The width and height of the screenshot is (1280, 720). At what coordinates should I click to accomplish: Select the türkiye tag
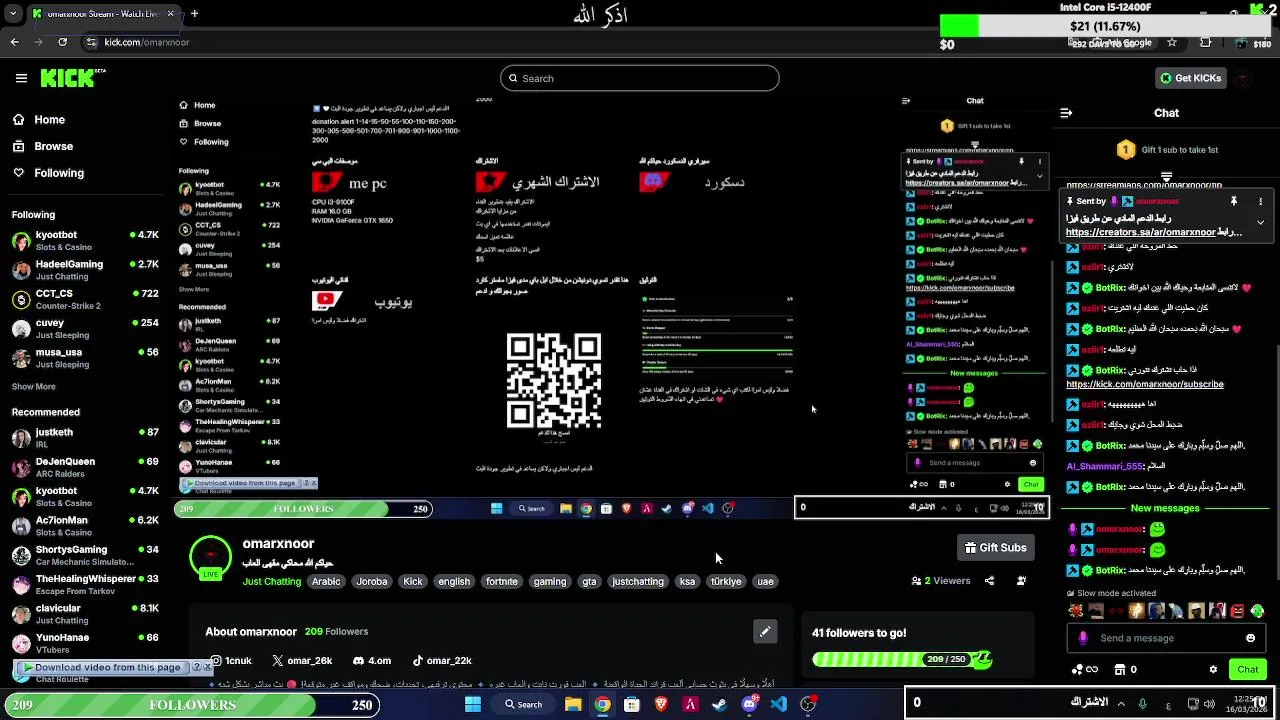(x=726, y=581)
